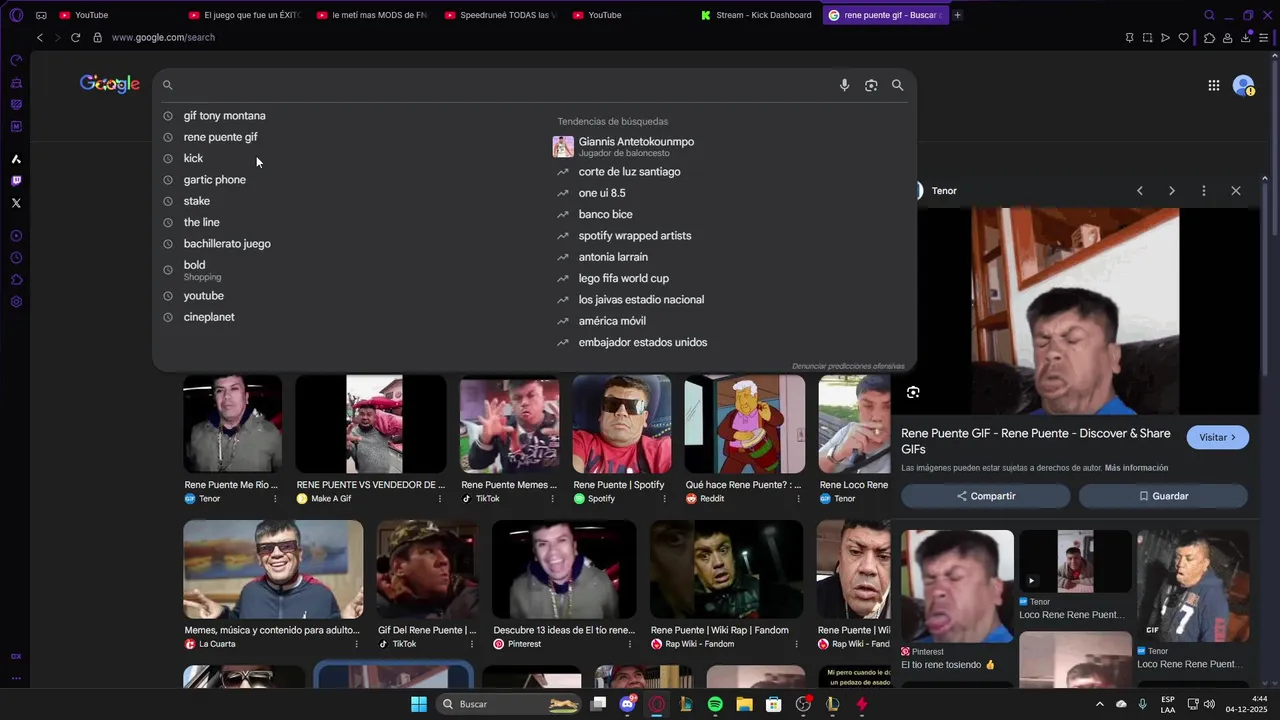Click the Guardar button
Image resolution: width=1280 pixels, height=720 pixels.
pyautogui.click(x=1163, y=496)
